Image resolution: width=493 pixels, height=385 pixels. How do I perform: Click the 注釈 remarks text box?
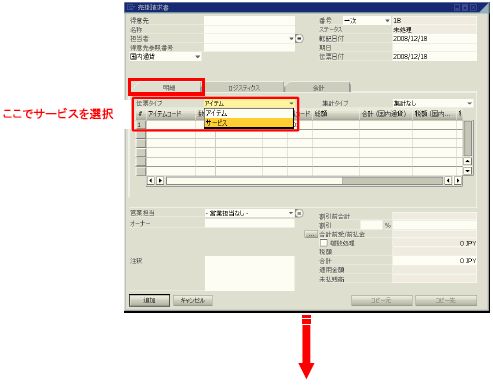(x=249, y=273)
